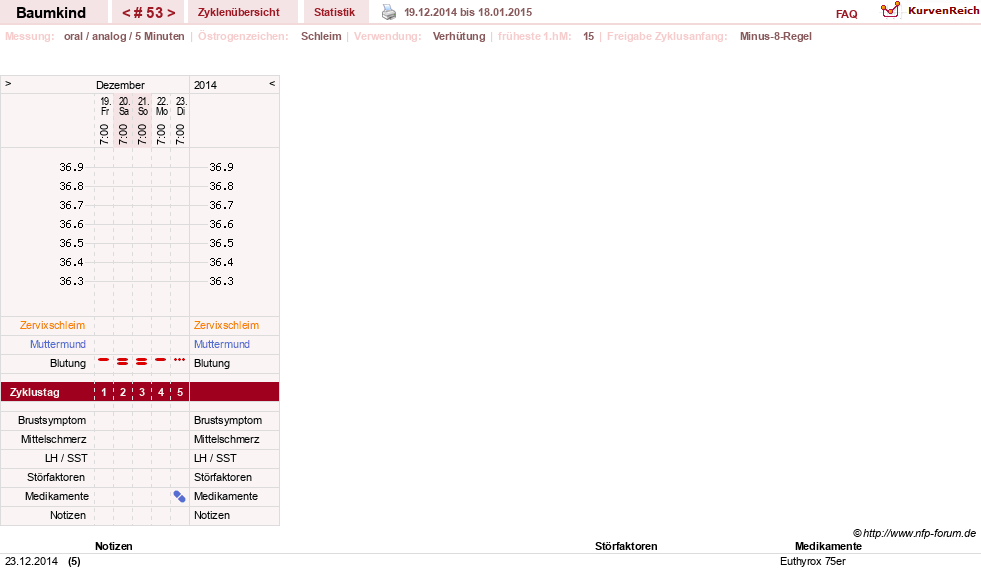
Task: Click the left arrow above the chart
Action: click(x=8, y=83)
